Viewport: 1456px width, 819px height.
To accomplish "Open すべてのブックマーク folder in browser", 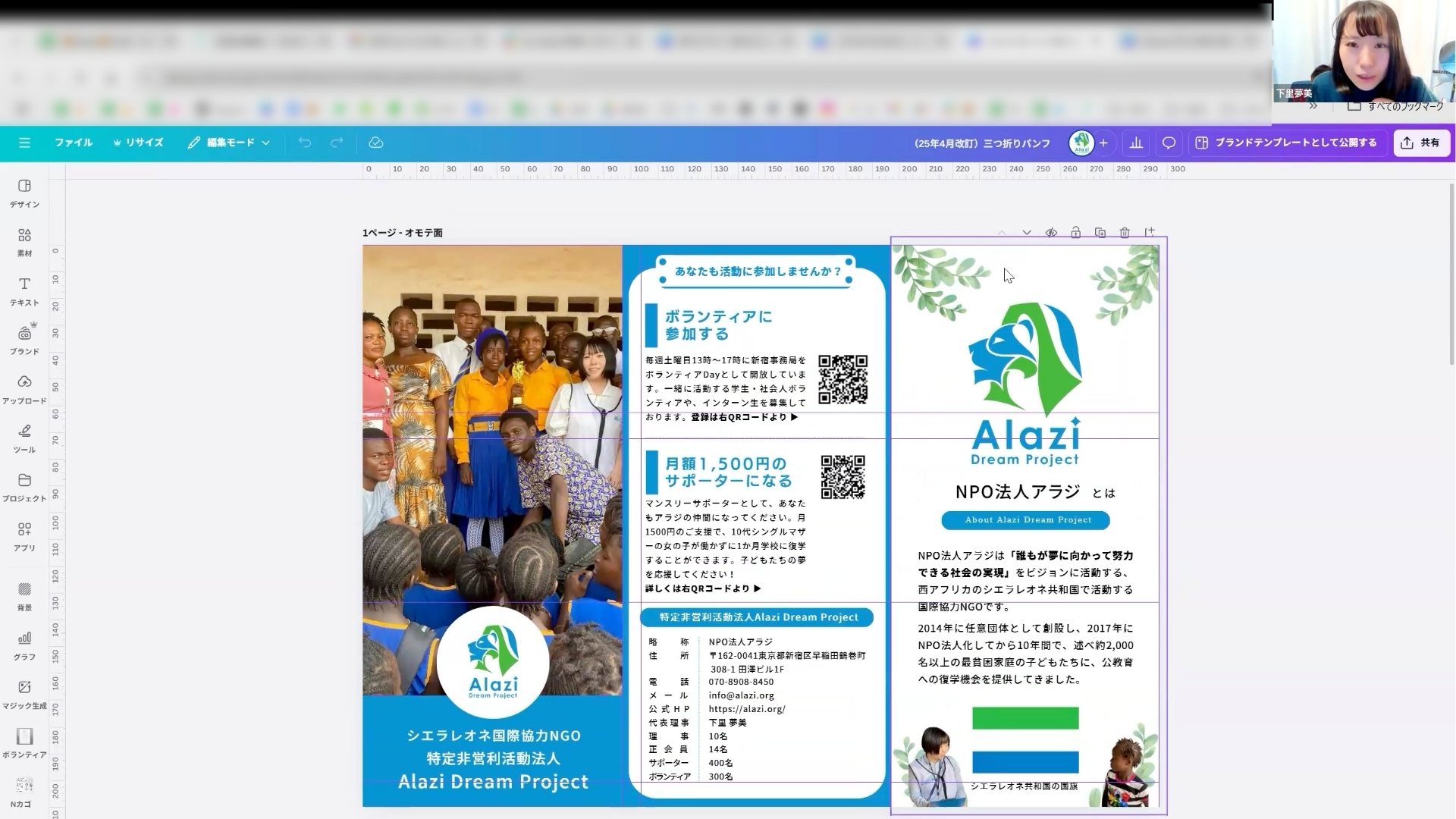I will (x=1395, y=106).
